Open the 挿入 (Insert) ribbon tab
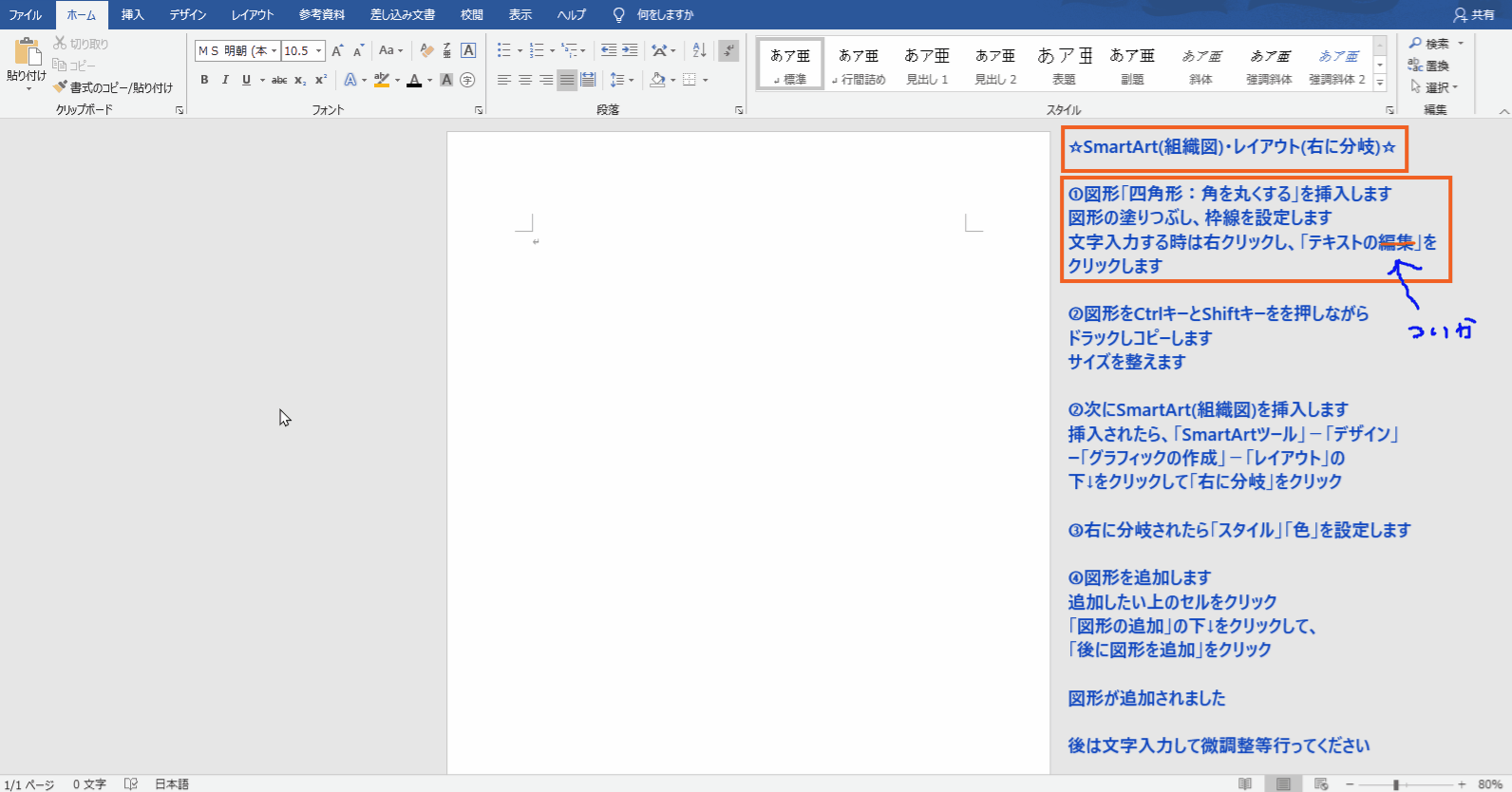 click(x=132, y=14)
